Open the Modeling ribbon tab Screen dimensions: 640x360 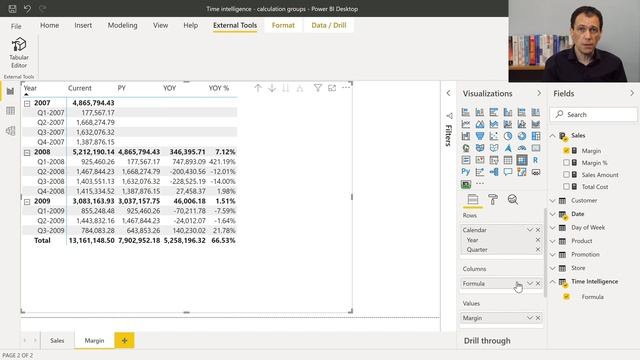[122, 25]
